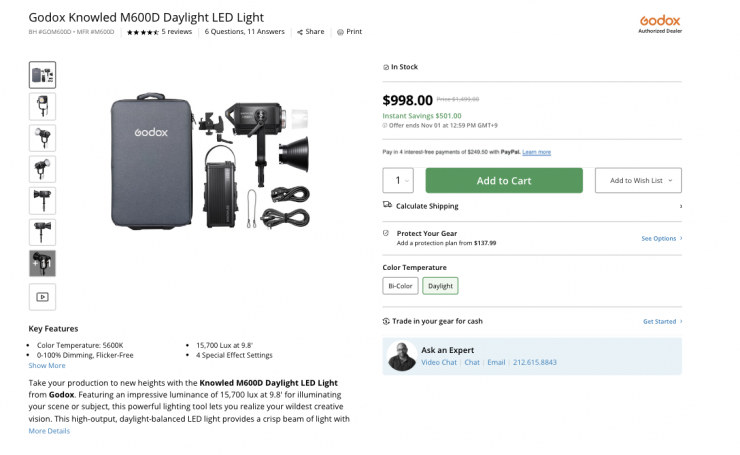Select the Bi-Color color temperature option
This screenshot has height=455, width=740.
pos(400,286)
